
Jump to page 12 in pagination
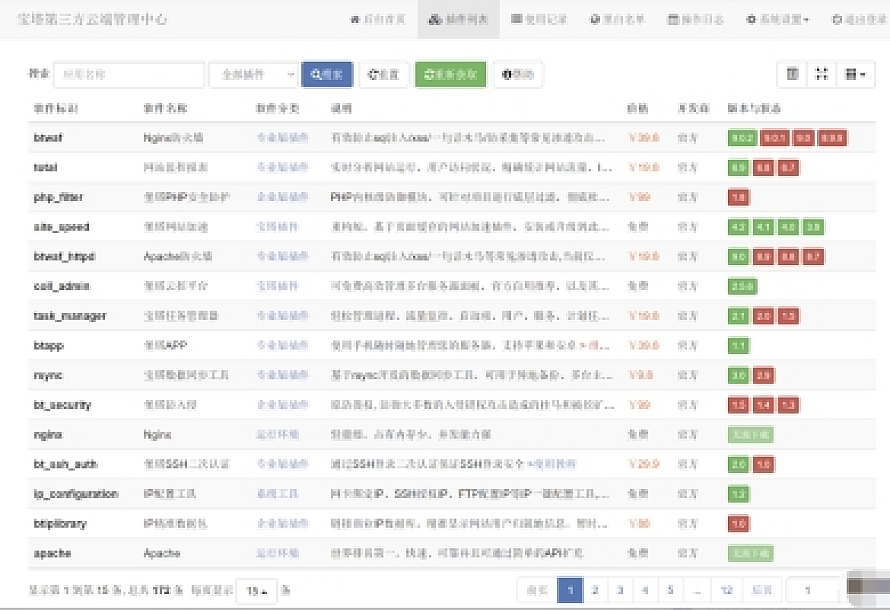pyautogui.click(x=726, y=590)
